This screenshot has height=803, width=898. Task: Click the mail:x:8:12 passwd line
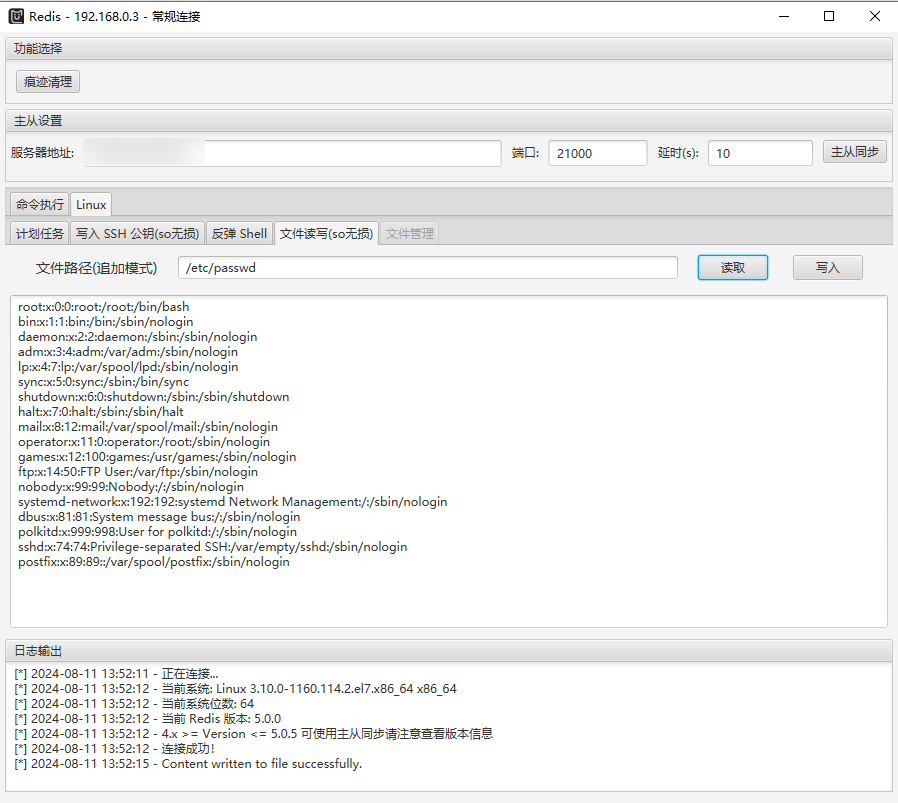(148, 427)
